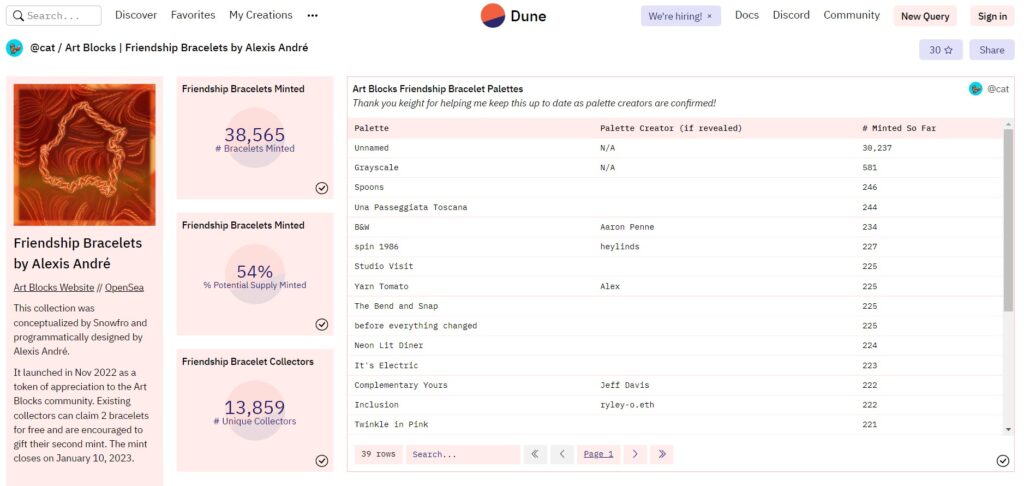Dismiss the We're hiring banner

(710, 16)
